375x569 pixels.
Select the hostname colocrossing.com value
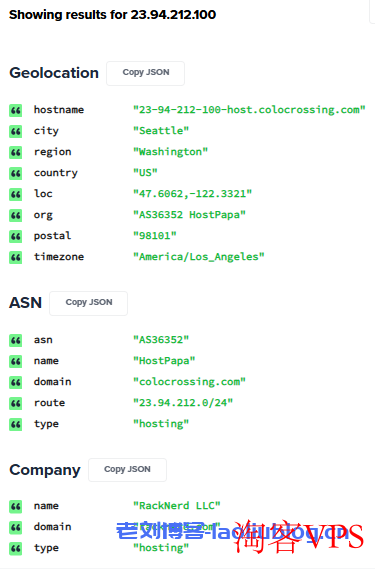coord(249,110)
